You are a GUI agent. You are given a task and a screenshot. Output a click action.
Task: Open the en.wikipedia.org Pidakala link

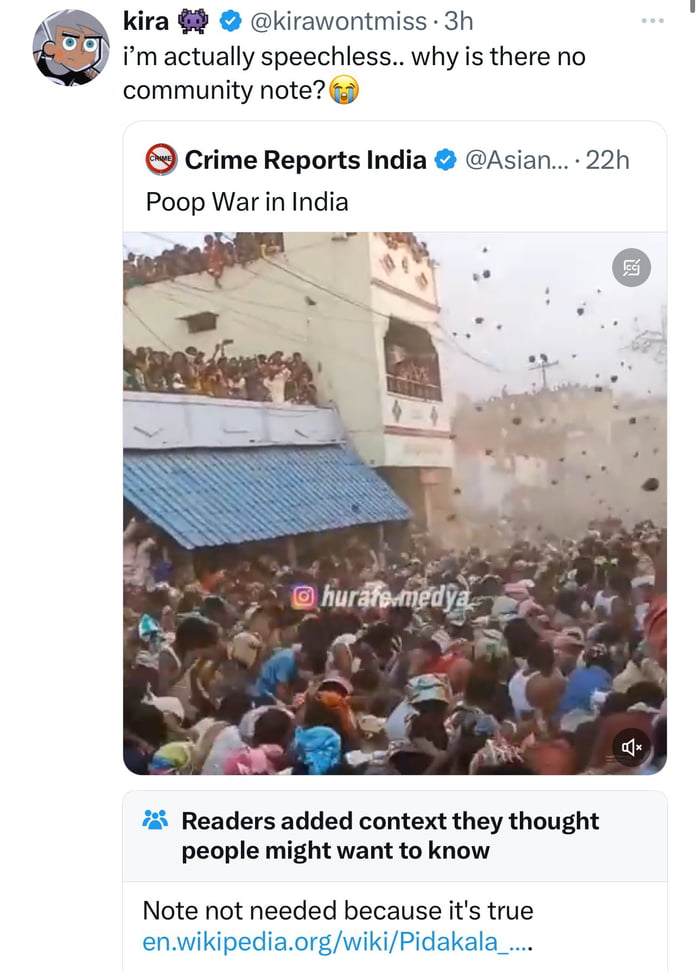click(338, 941)
